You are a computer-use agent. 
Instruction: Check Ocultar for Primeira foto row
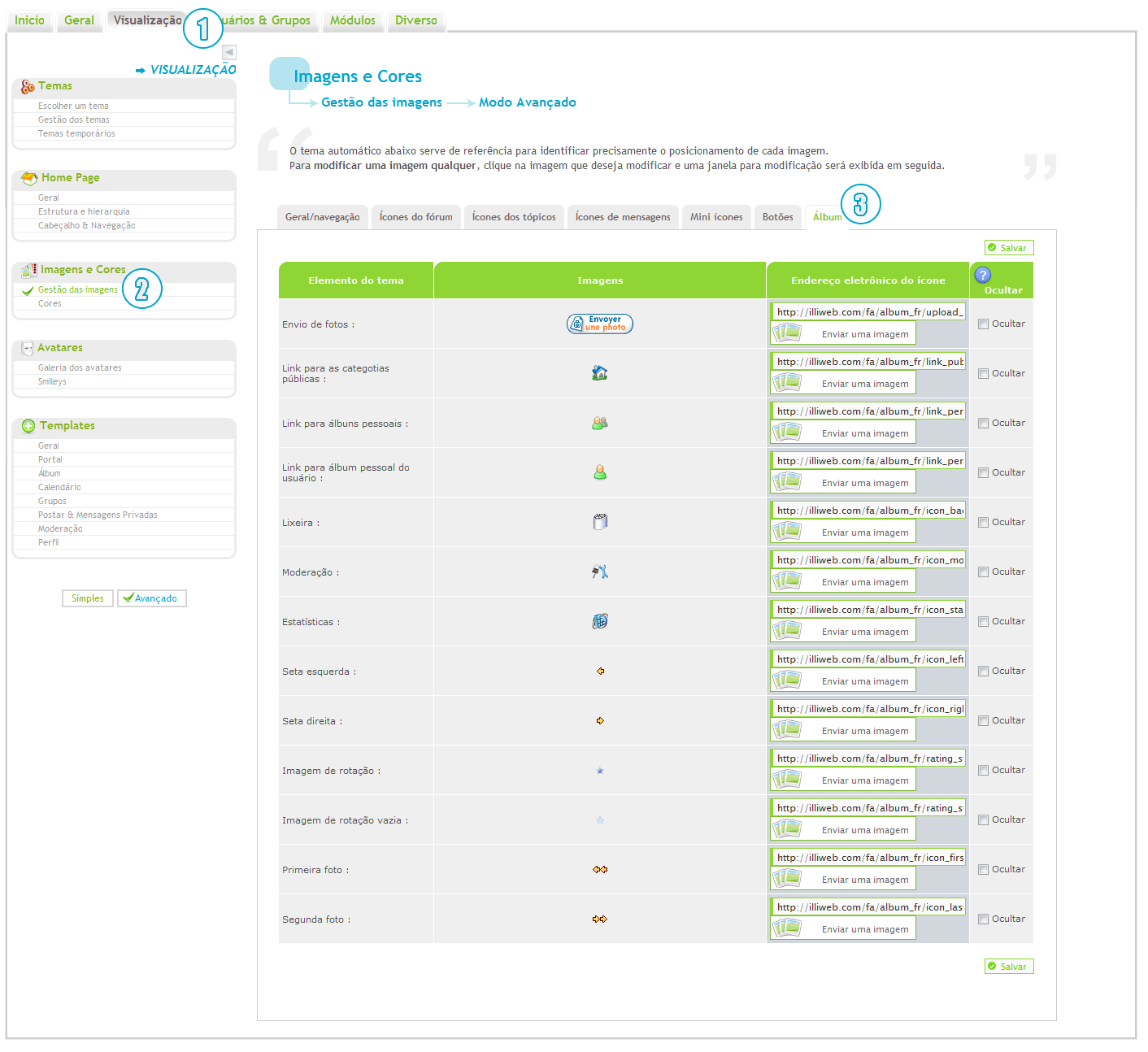(983, 869)
